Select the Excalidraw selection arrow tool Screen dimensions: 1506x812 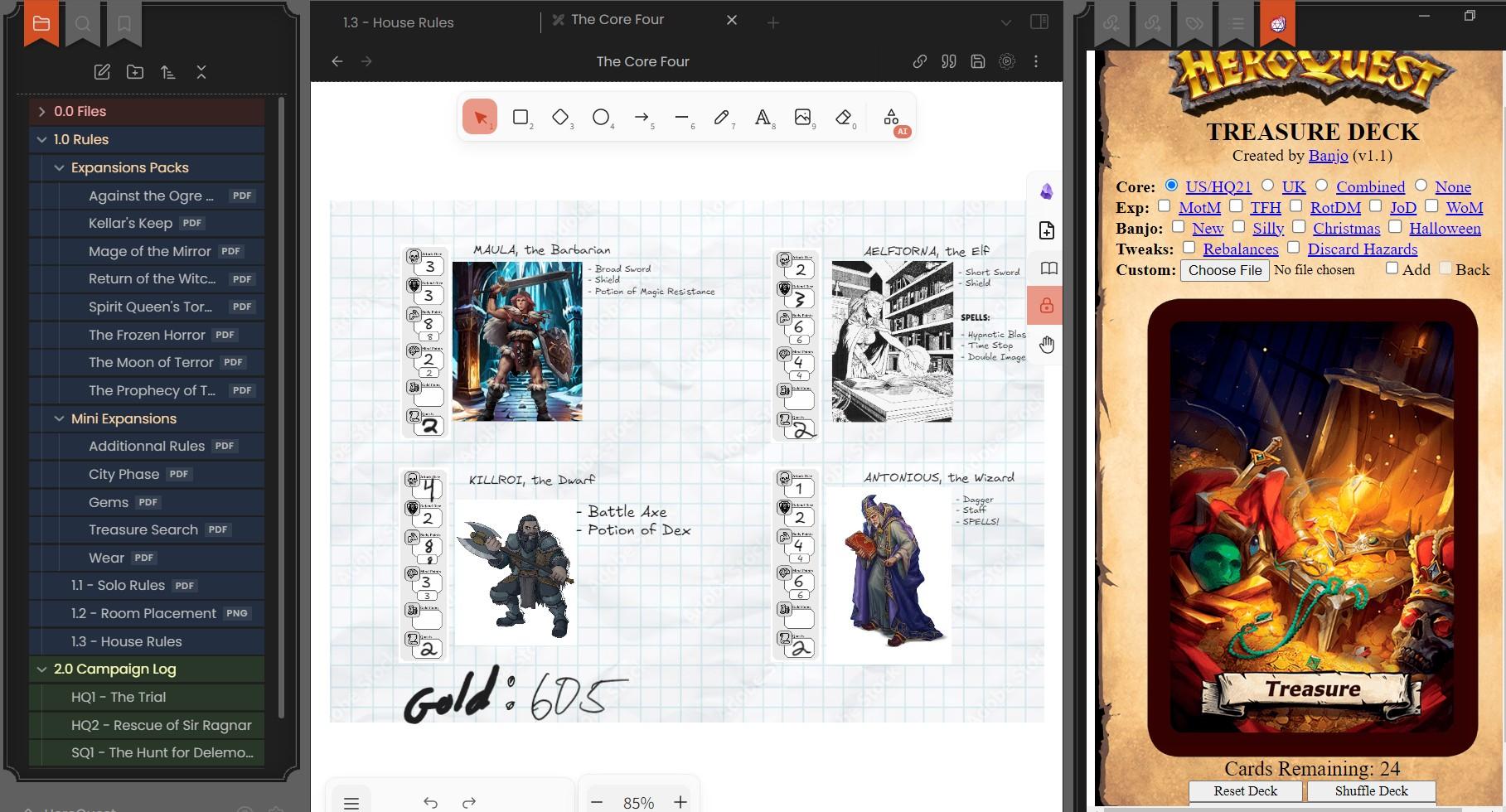(480, 118)
